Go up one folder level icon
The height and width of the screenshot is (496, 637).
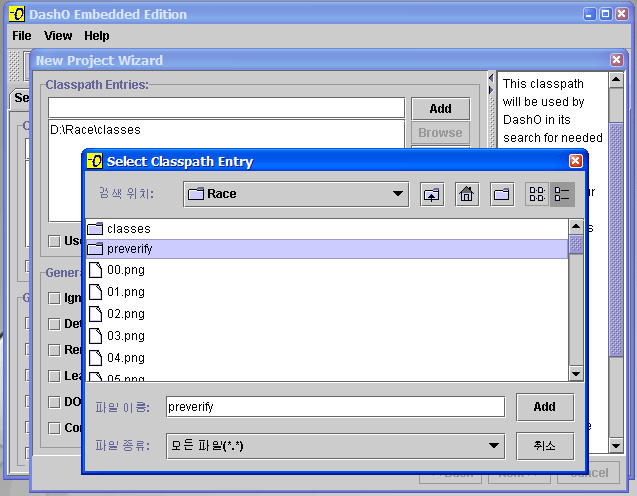tap(431, 195)
